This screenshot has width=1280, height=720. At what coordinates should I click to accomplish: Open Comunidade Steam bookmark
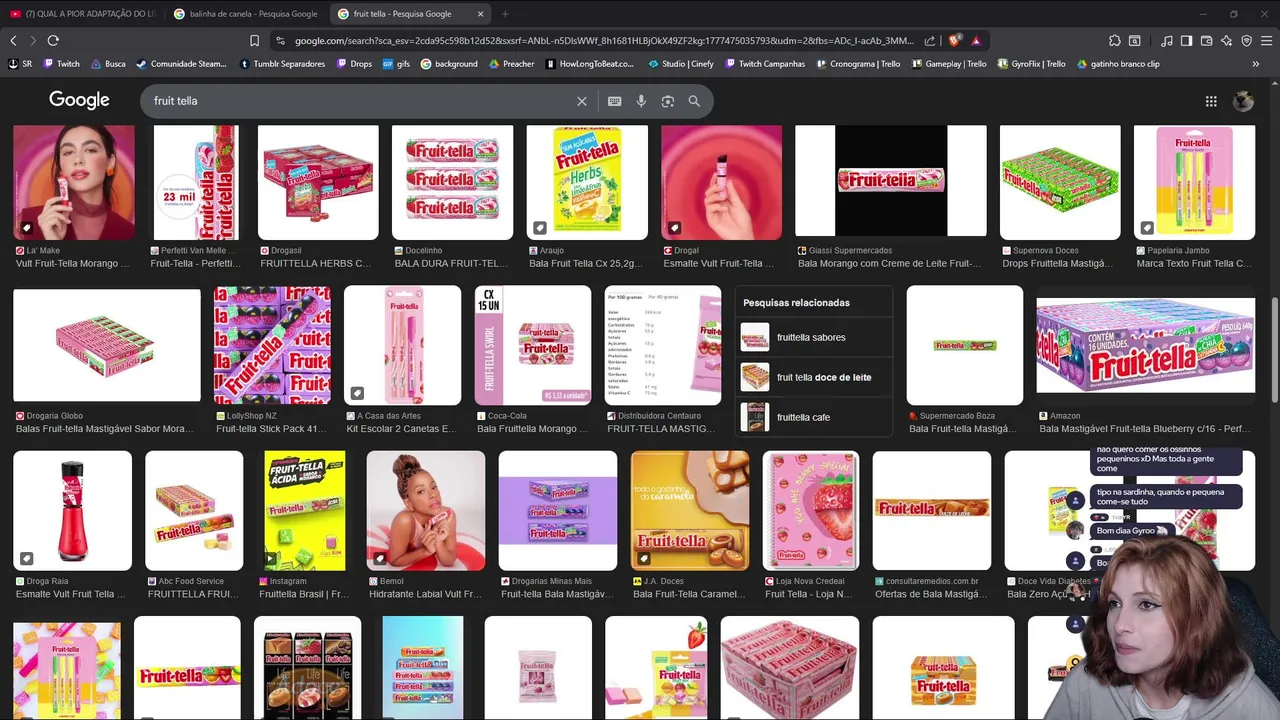point(181,64)
